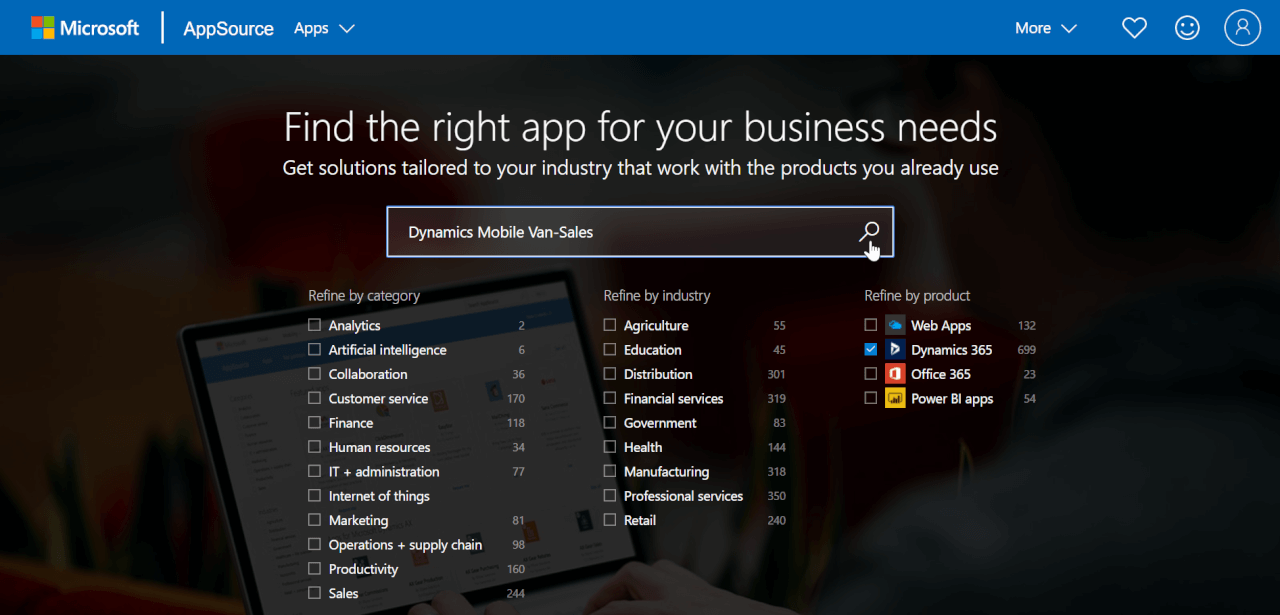Click the Power BI apps icon
Screen dimensions: 1280x615
[x=895, y=398]
